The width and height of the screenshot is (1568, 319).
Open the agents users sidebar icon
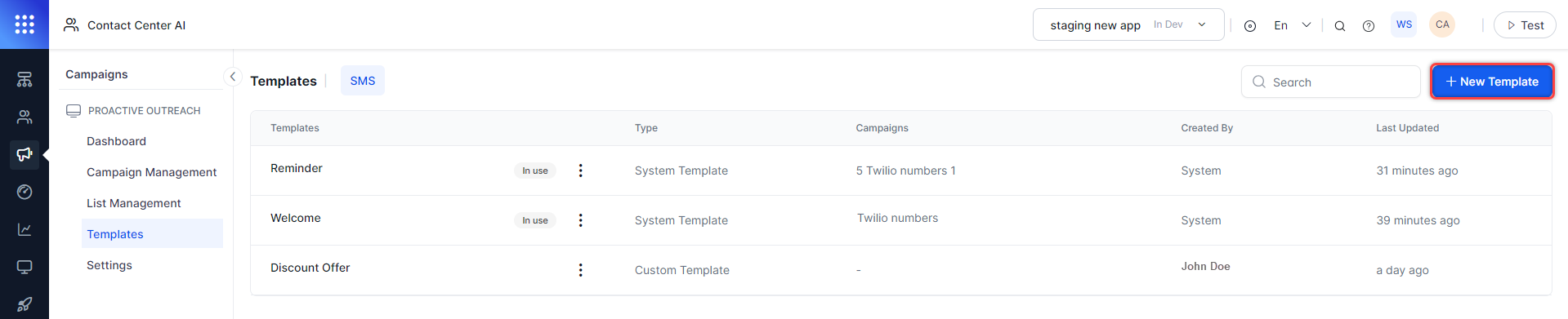point(25,117)
